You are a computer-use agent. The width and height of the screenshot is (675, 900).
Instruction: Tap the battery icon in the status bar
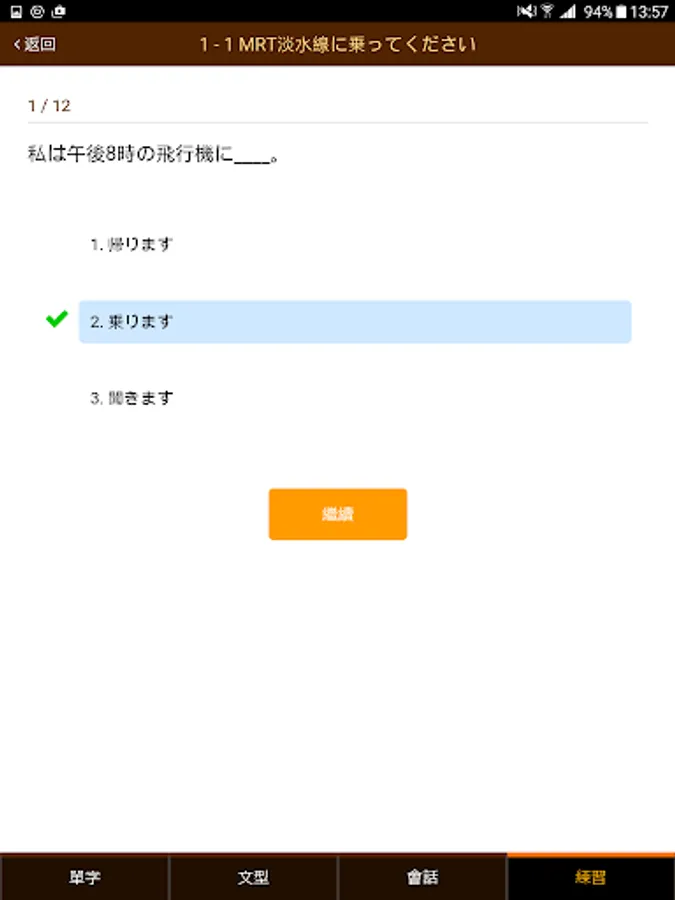(622, 11)
